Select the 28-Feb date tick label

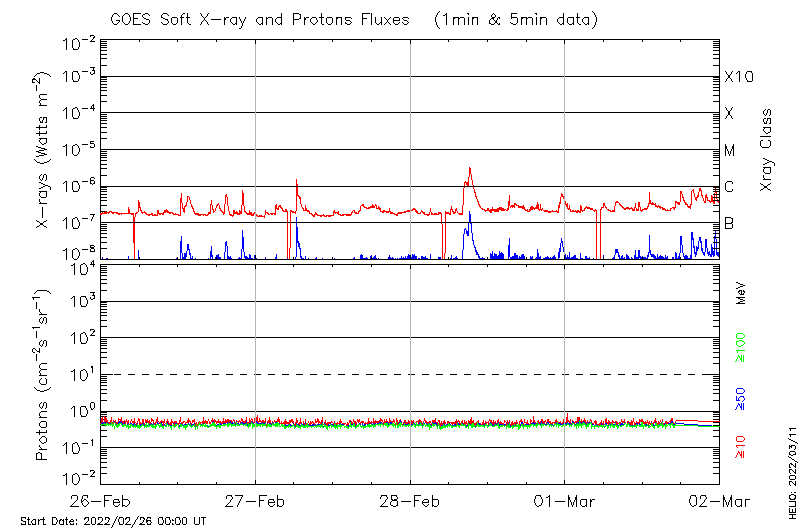[410, 500]
